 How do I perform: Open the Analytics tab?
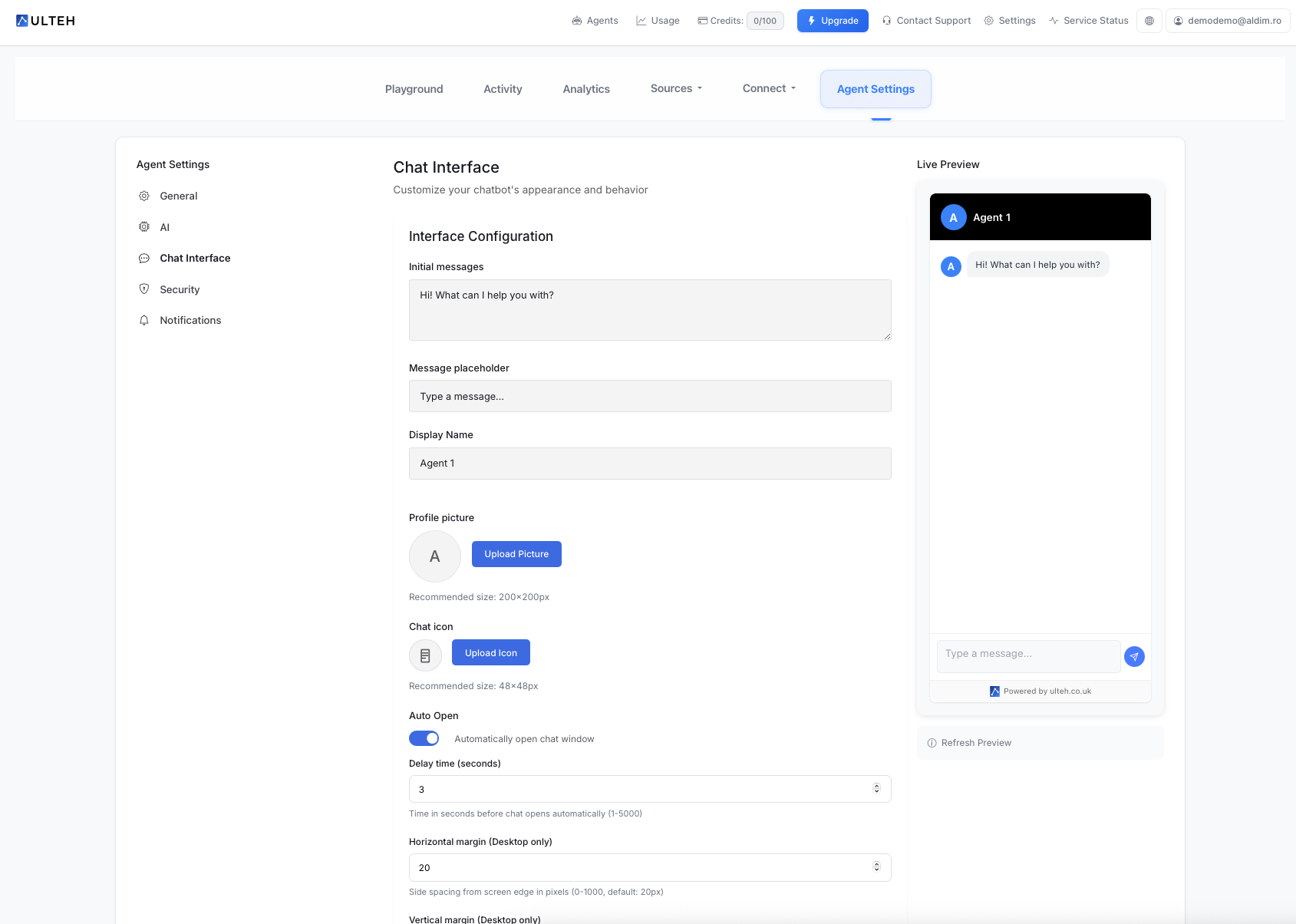coord(586,88)
